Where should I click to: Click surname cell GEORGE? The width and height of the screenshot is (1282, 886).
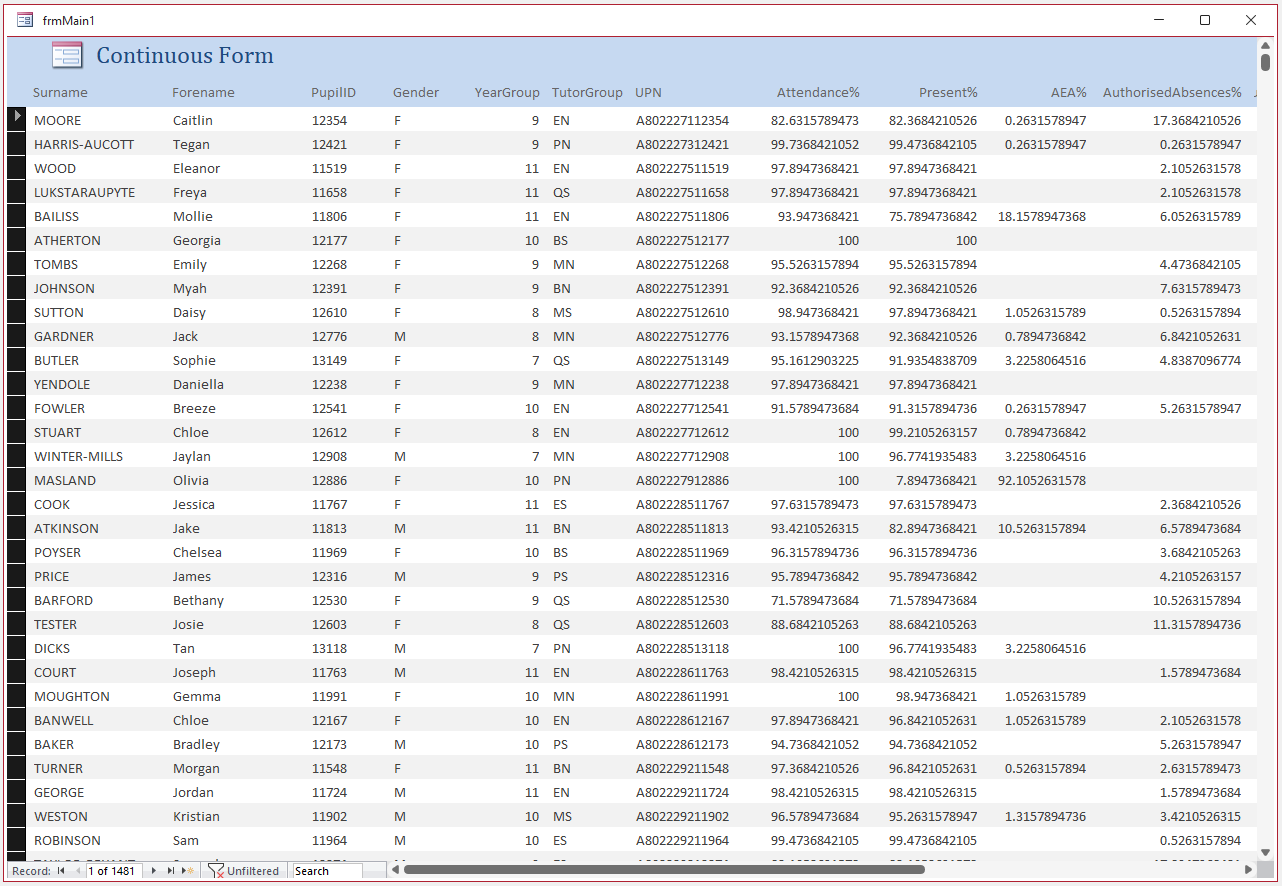point(59,792)
